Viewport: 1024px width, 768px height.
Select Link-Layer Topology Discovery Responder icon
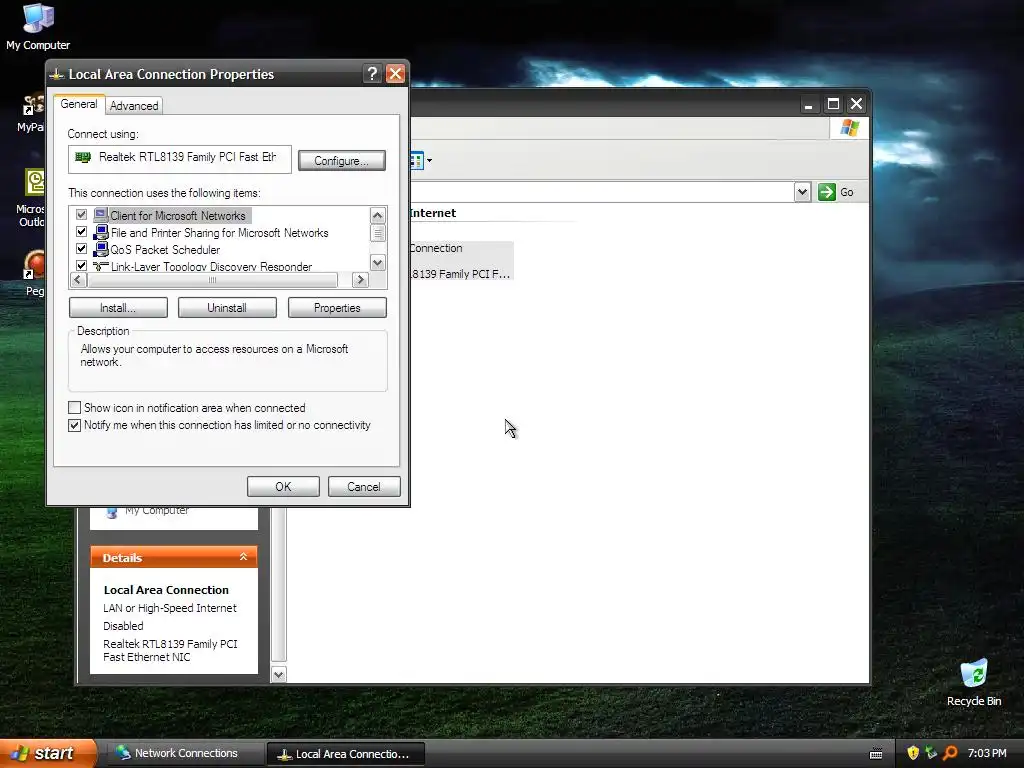pyautogui.click(x=101, y=266)
